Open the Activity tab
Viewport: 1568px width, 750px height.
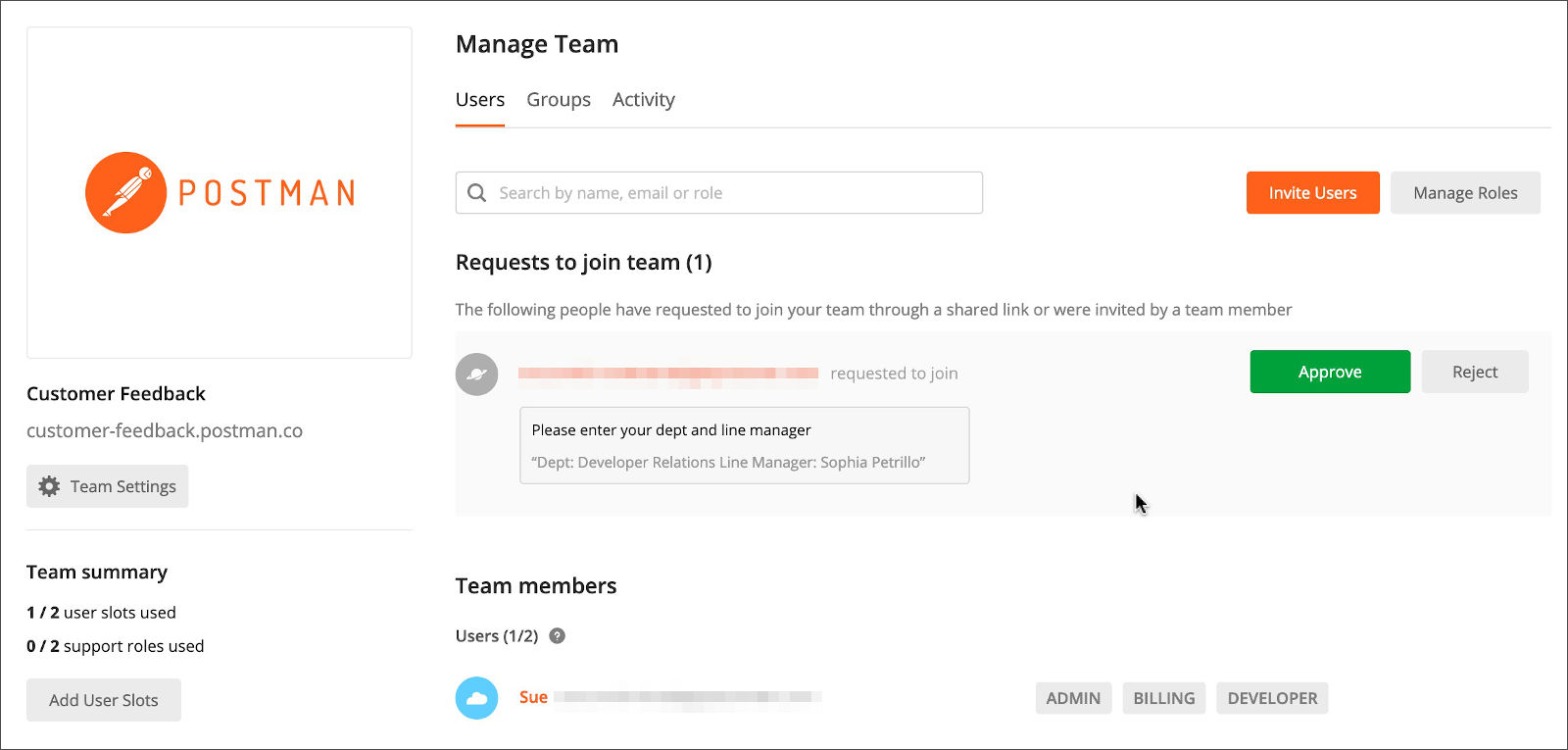pos(643,100)
